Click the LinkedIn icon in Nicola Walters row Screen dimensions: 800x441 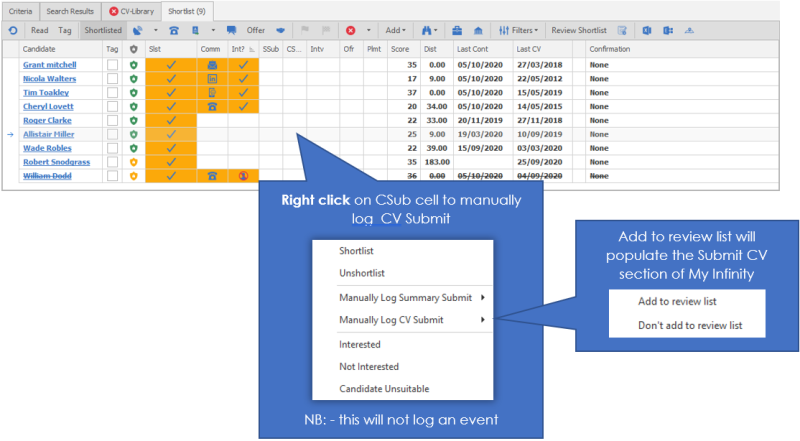tap(212, 78)
